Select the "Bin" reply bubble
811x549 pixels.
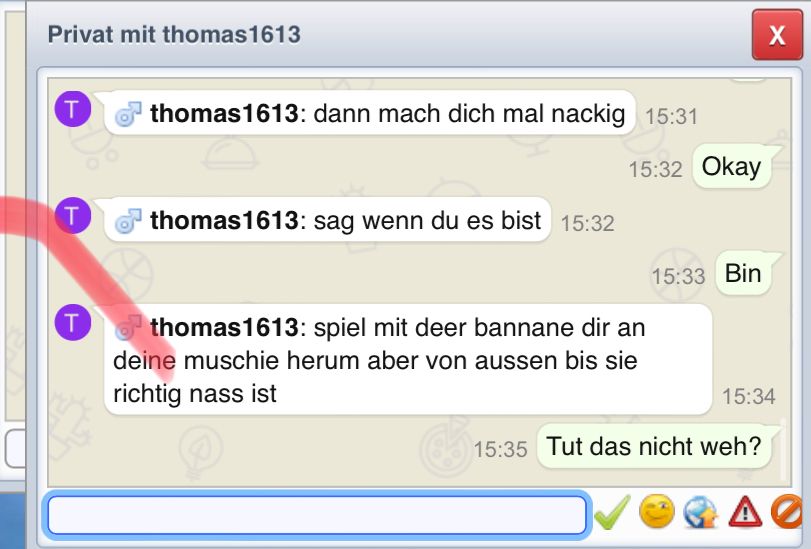coord(743,273)
